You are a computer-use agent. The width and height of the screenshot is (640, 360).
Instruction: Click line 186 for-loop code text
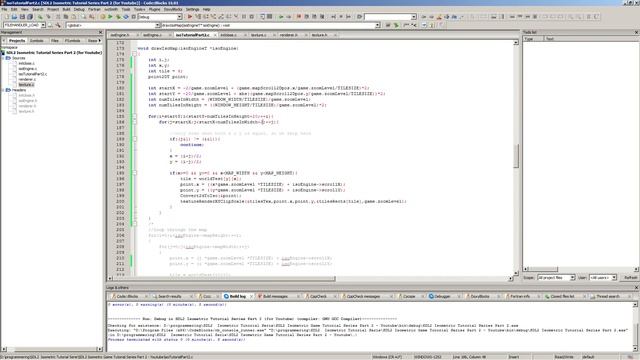click(x=219, y=122)
